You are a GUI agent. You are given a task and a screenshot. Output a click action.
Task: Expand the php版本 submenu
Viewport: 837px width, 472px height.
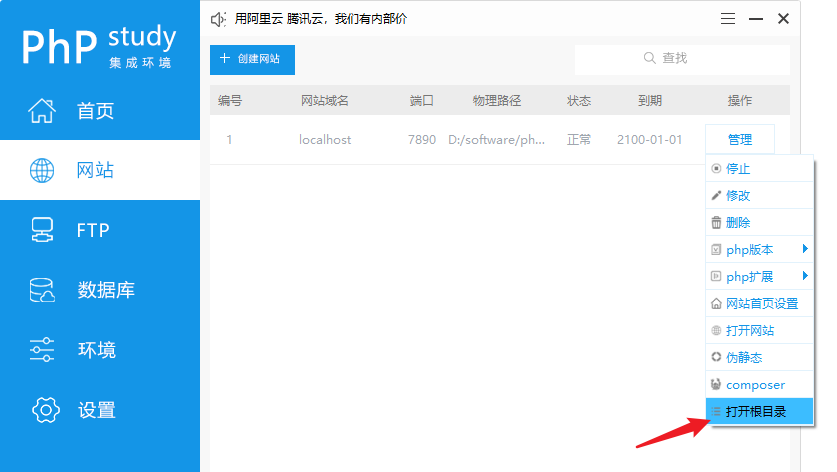point(760,249)
